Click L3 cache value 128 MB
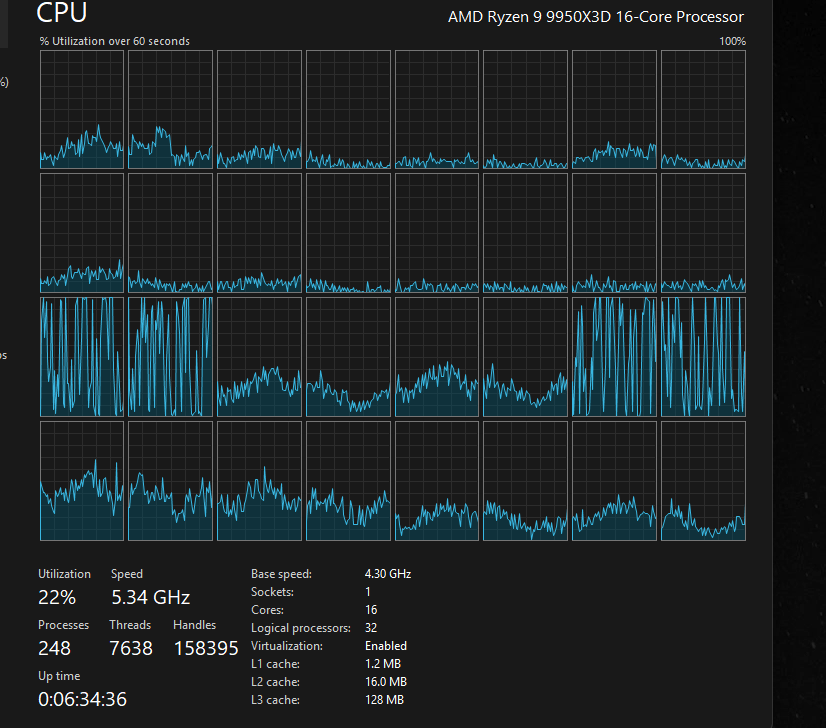Viewport: 826px width, 728px height. point(384,700)
